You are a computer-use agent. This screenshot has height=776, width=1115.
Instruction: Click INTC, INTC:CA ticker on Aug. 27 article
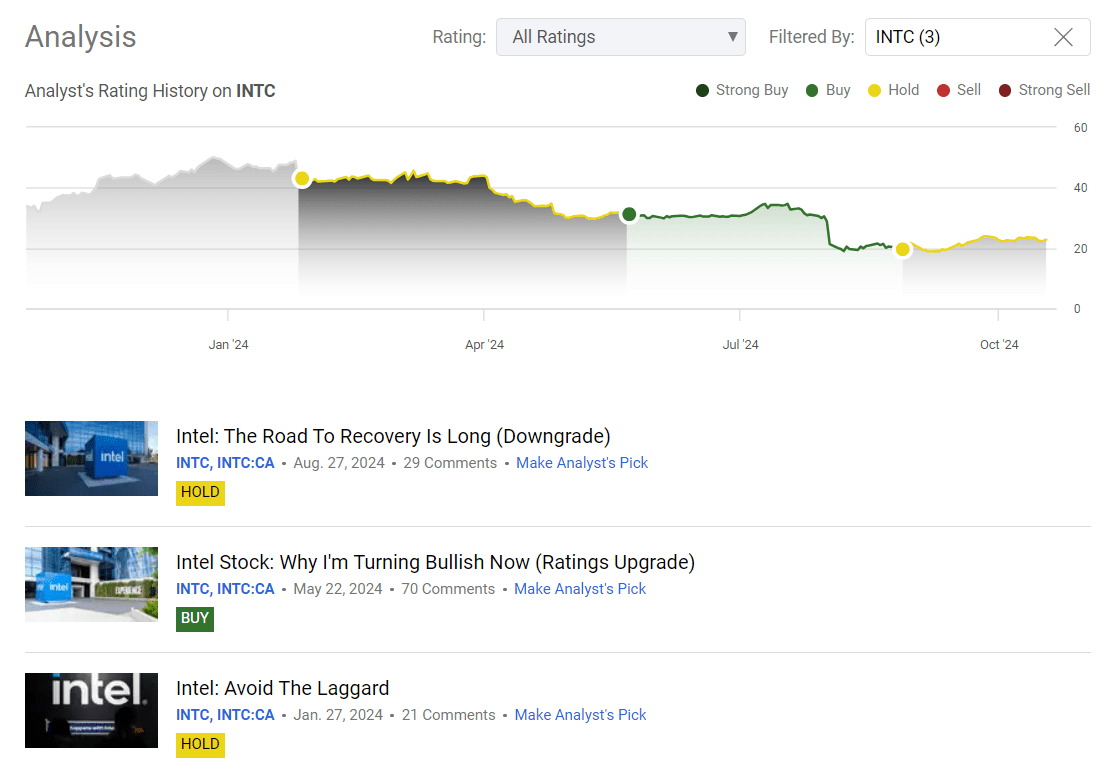click(225, 463)
